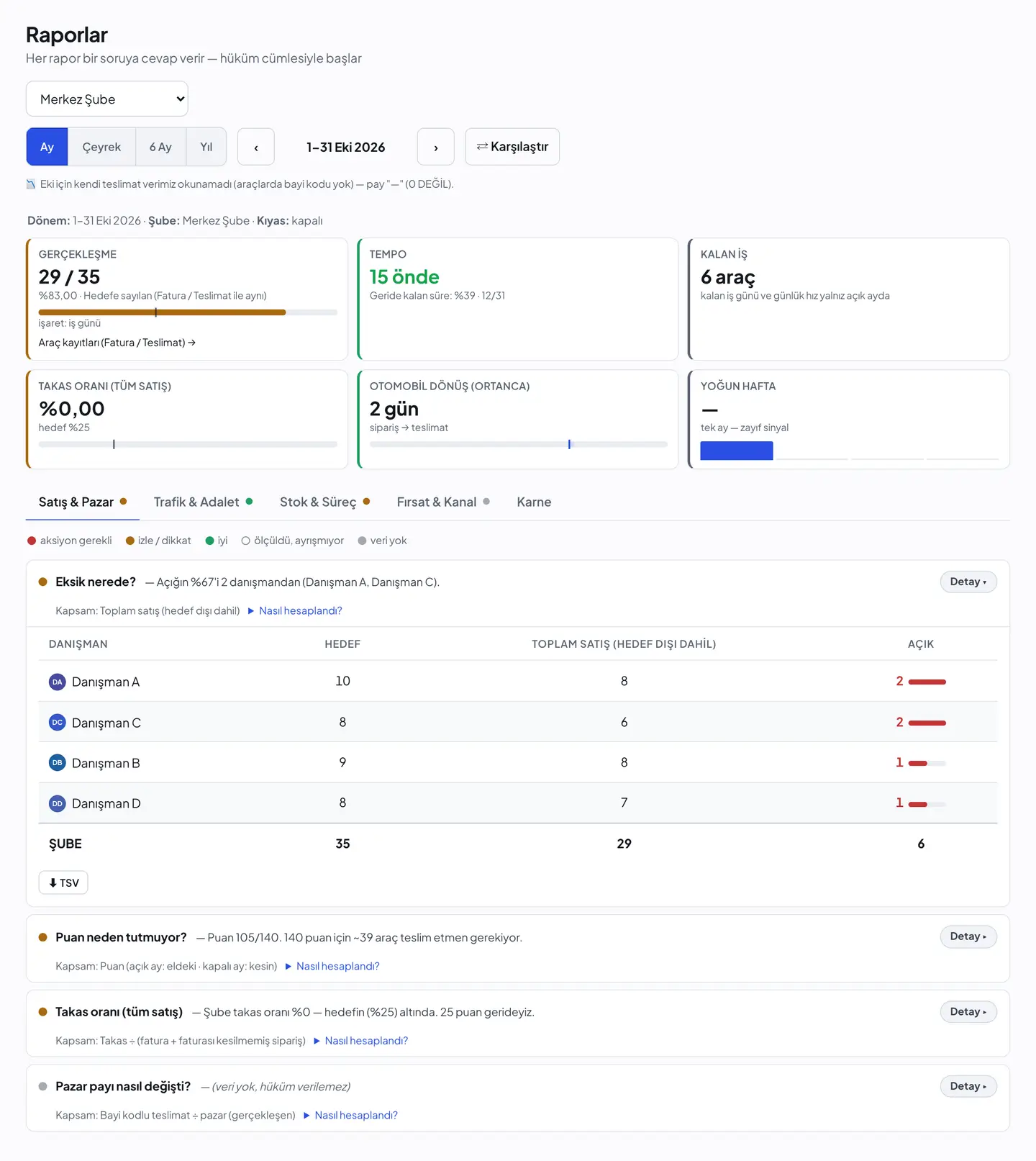The image size is (1036, 1161).
Task: Click the blue Yoğun Hafta bar
Action: (737, 451)
